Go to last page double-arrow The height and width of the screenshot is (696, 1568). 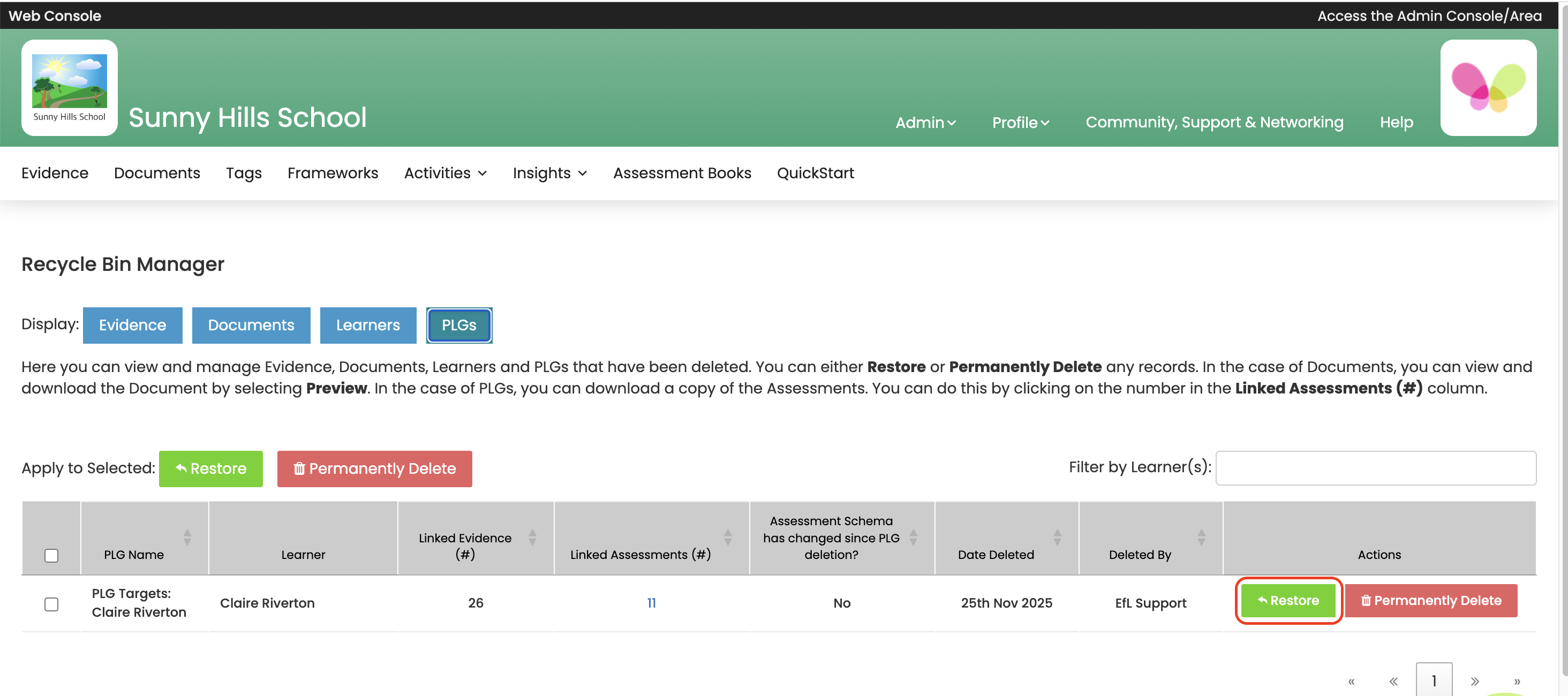(1516, 681)
